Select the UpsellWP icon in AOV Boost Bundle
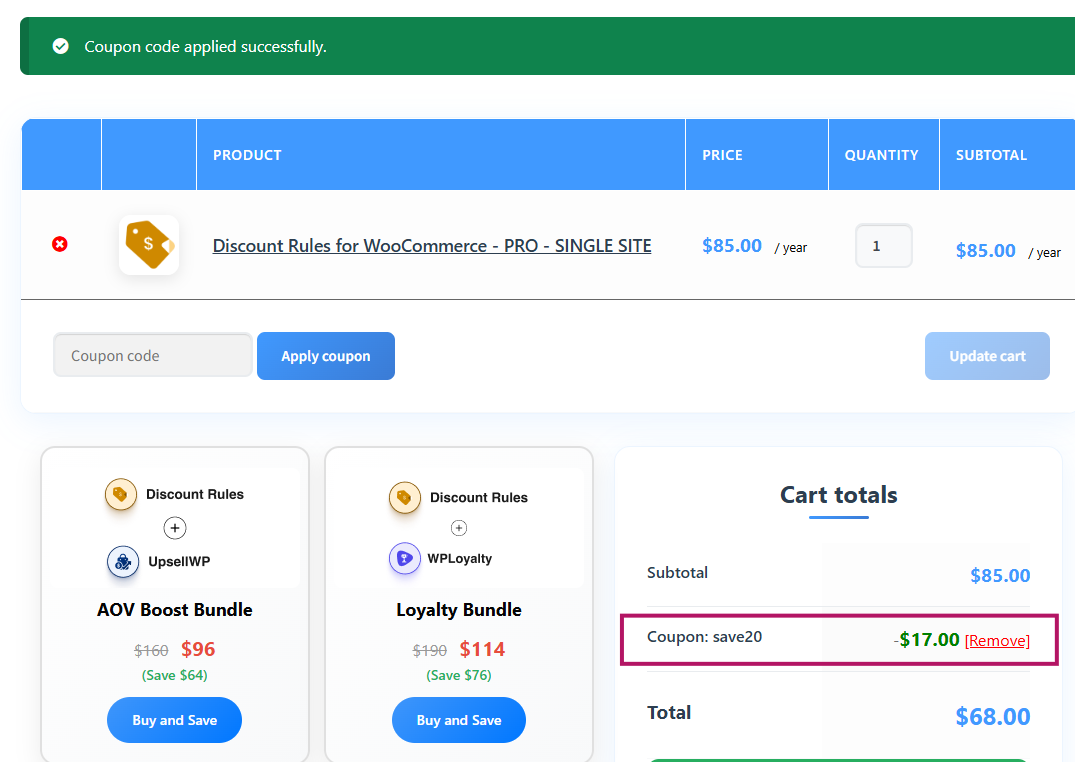Viewport: 1075px width, 762px height. click(122, 562)
